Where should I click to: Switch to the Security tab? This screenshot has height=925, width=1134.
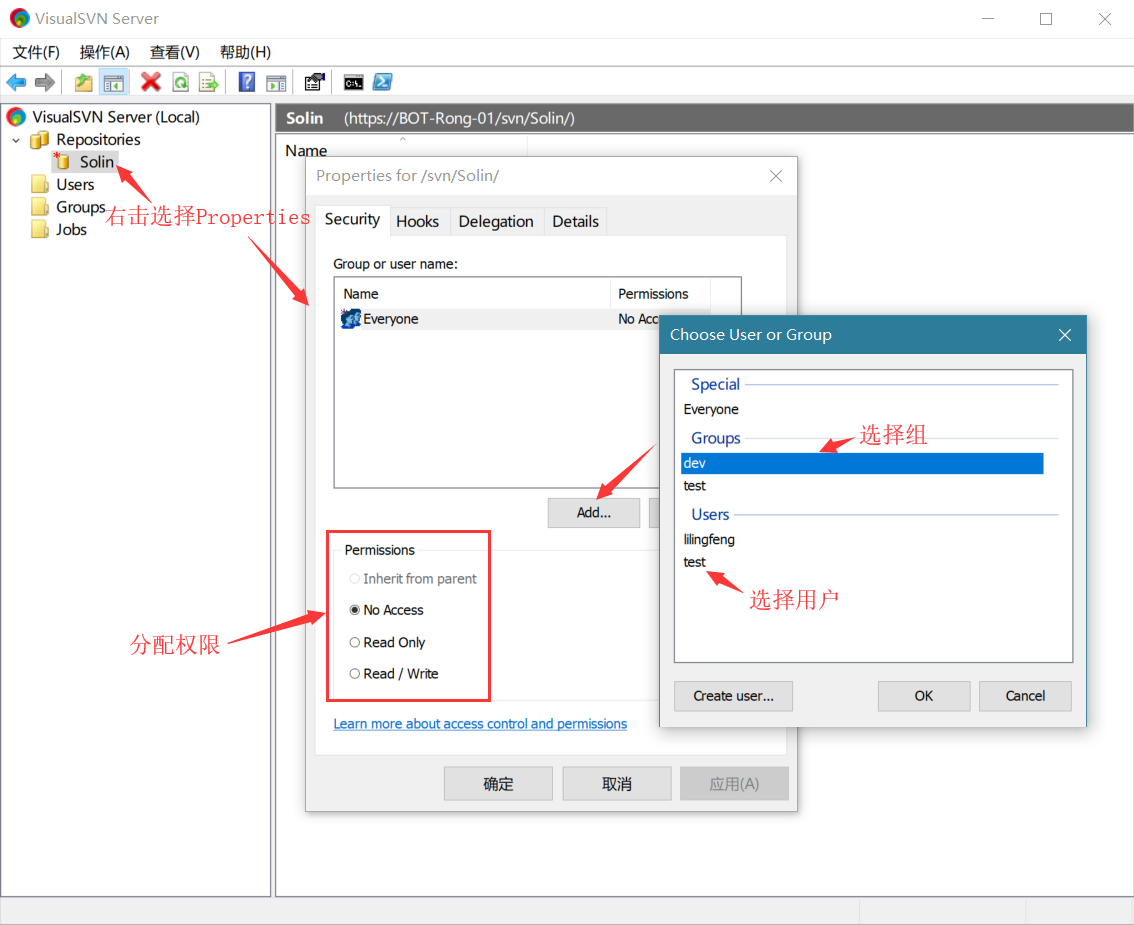pos(352,220)
